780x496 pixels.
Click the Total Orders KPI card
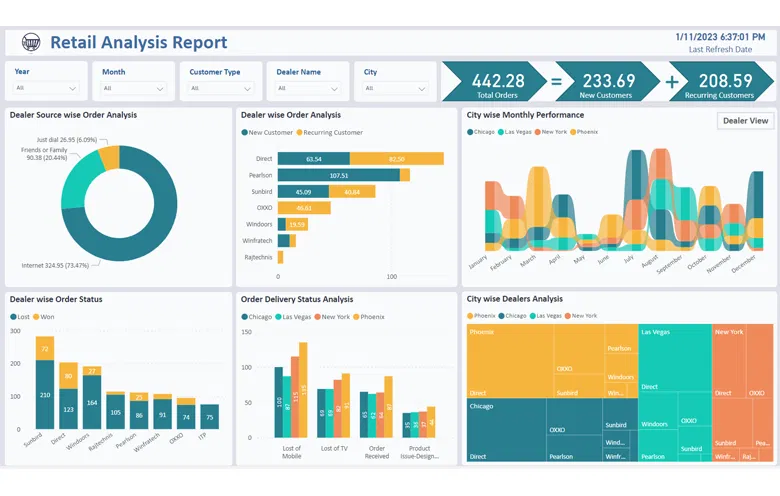coord(497,83)
